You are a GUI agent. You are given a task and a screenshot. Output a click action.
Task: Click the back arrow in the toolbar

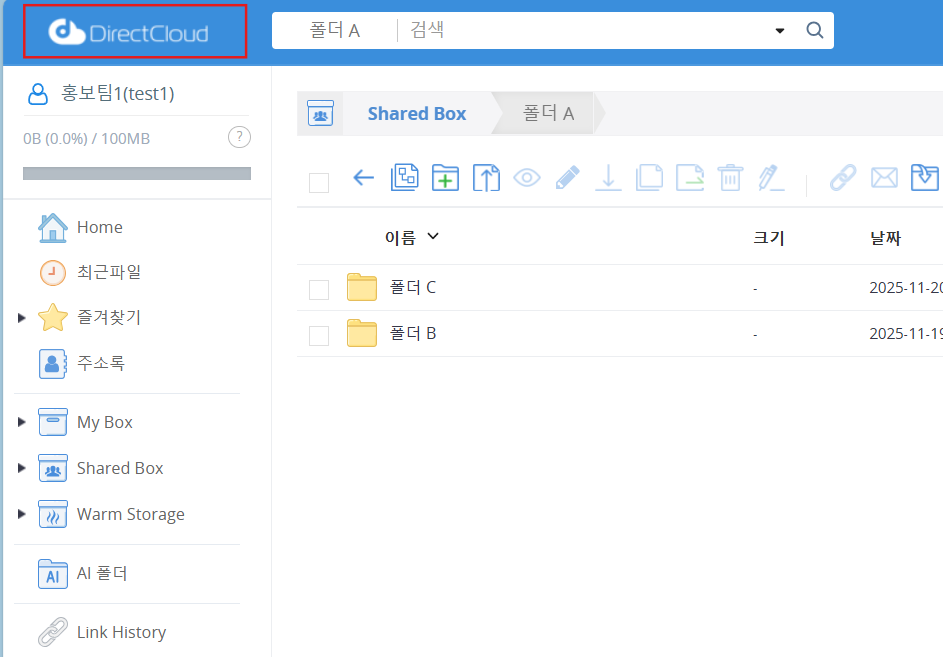point(363,179)
